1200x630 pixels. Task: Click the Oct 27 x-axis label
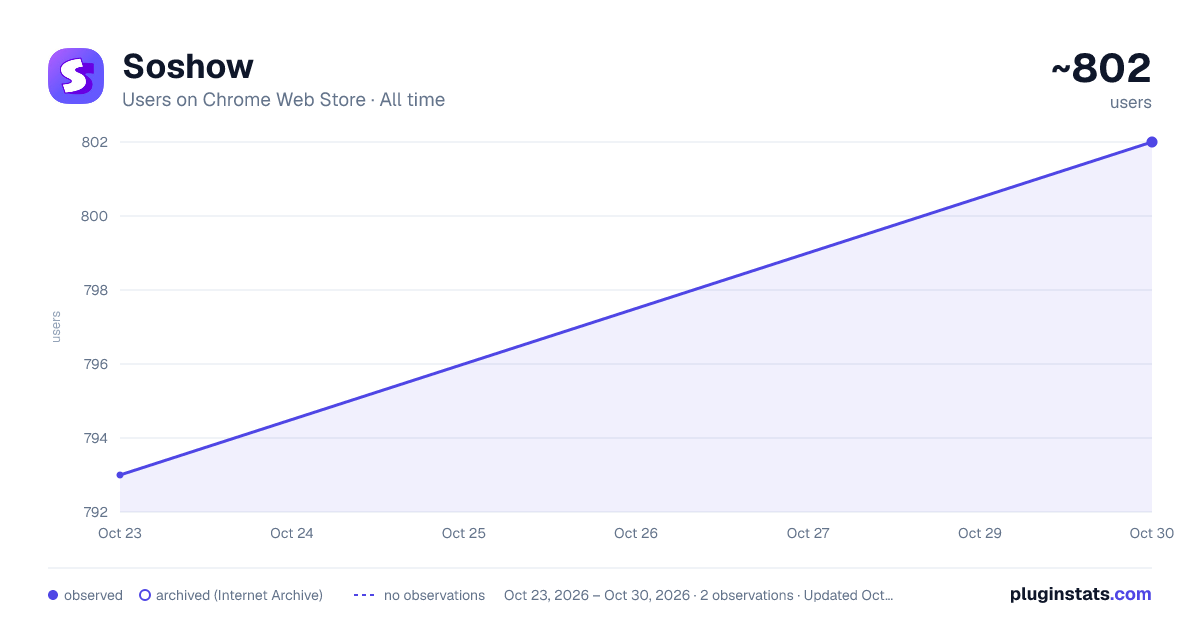[808, 533]
